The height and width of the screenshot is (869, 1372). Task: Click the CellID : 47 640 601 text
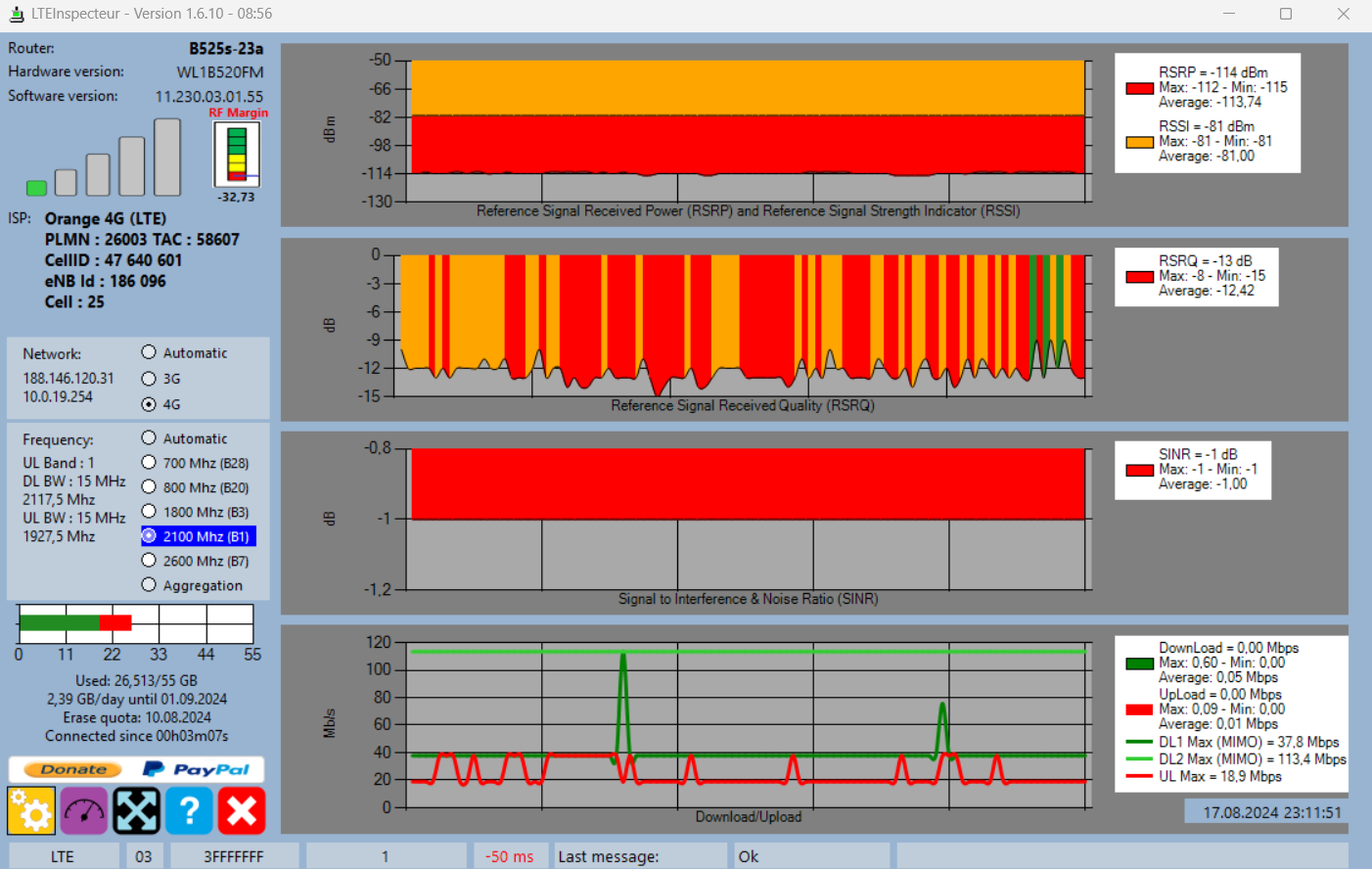[114, 260]
